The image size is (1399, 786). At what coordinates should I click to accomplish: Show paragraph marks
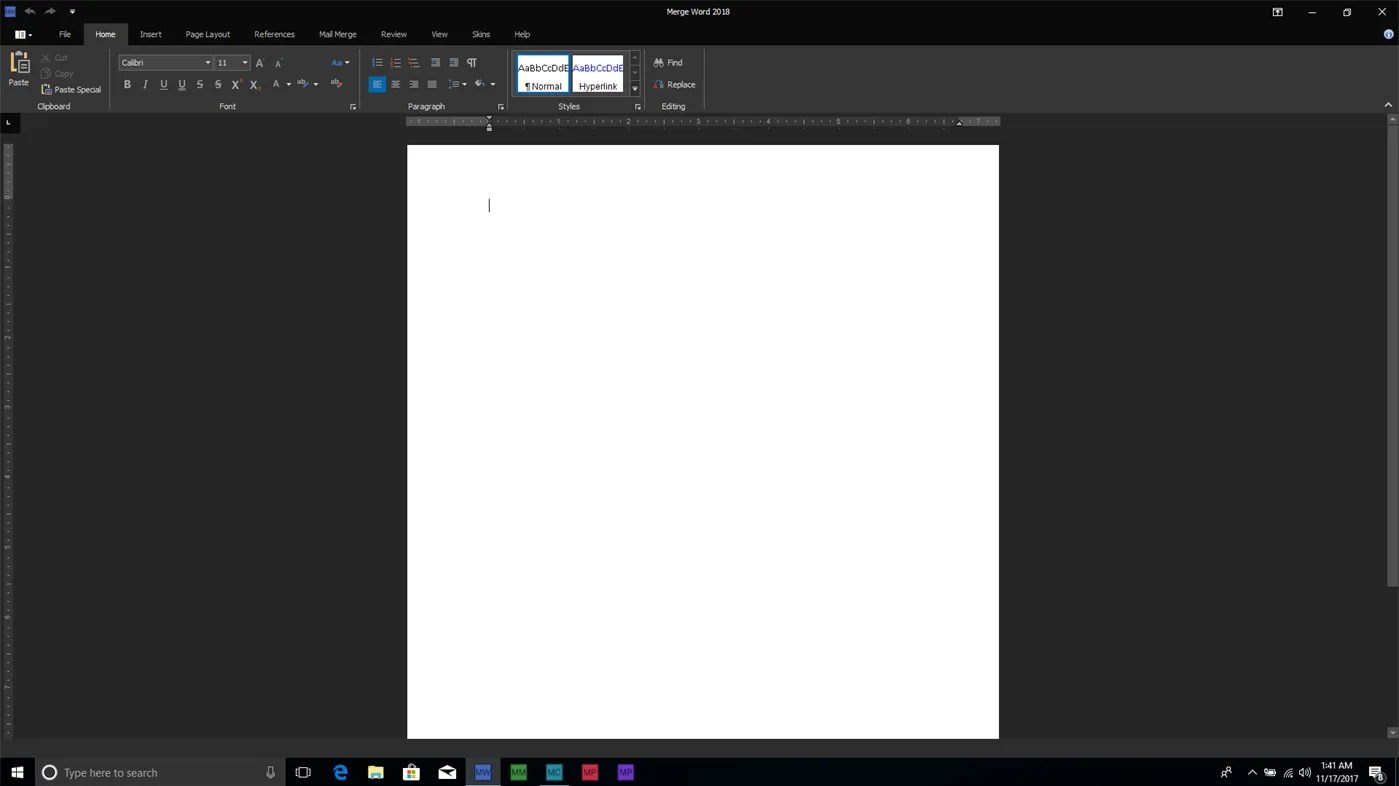(471, 62)
